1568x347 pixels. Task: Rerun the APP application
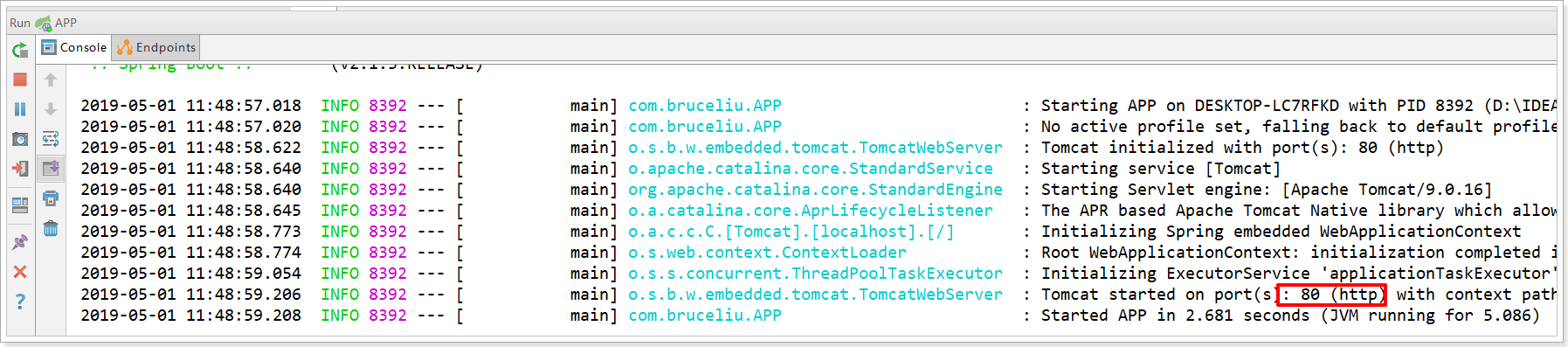point(20,51)
